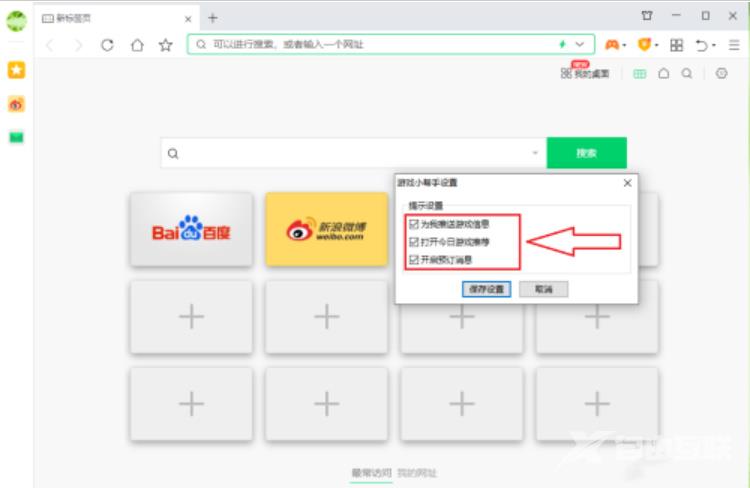Click the magnifier inside page search box
Image resolution: width=750 pixels, height=488 pixels.
tap(173, 154)
